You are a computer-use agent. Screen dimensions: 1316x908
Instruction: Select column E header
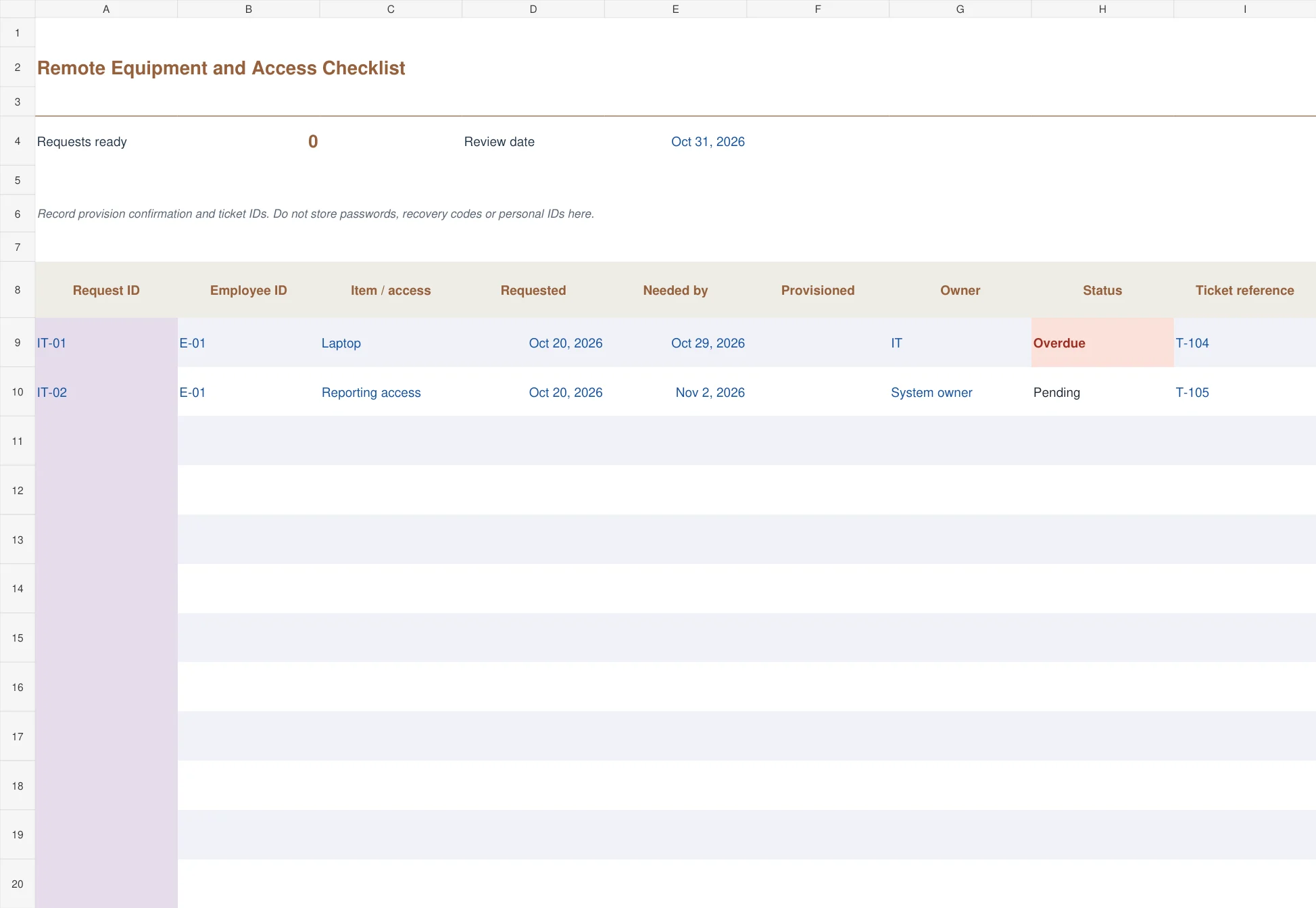tap(675, 9)
